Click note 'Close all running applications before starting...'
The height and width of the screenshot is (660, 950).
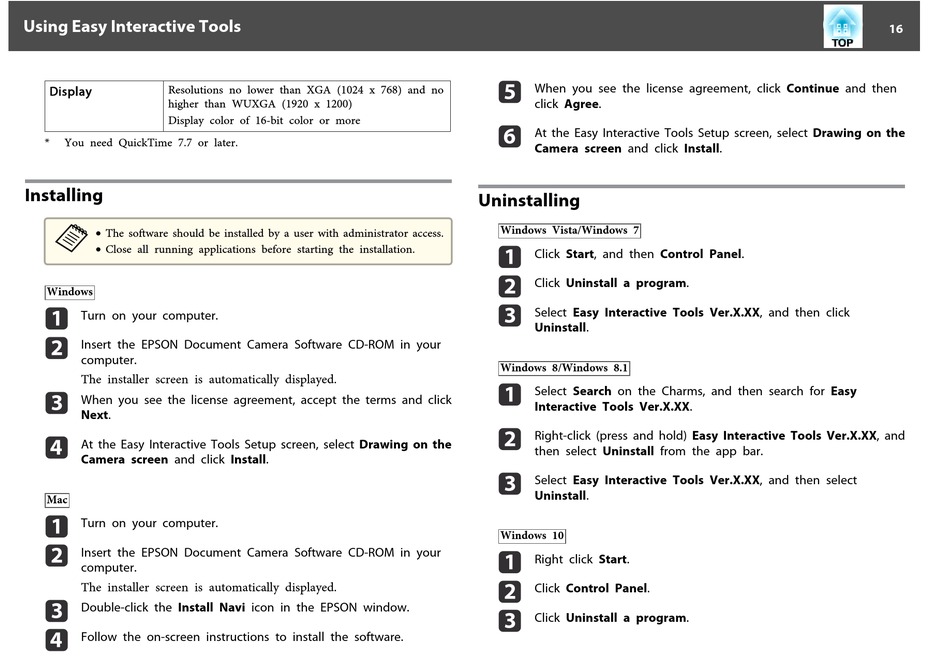[260, 250]
